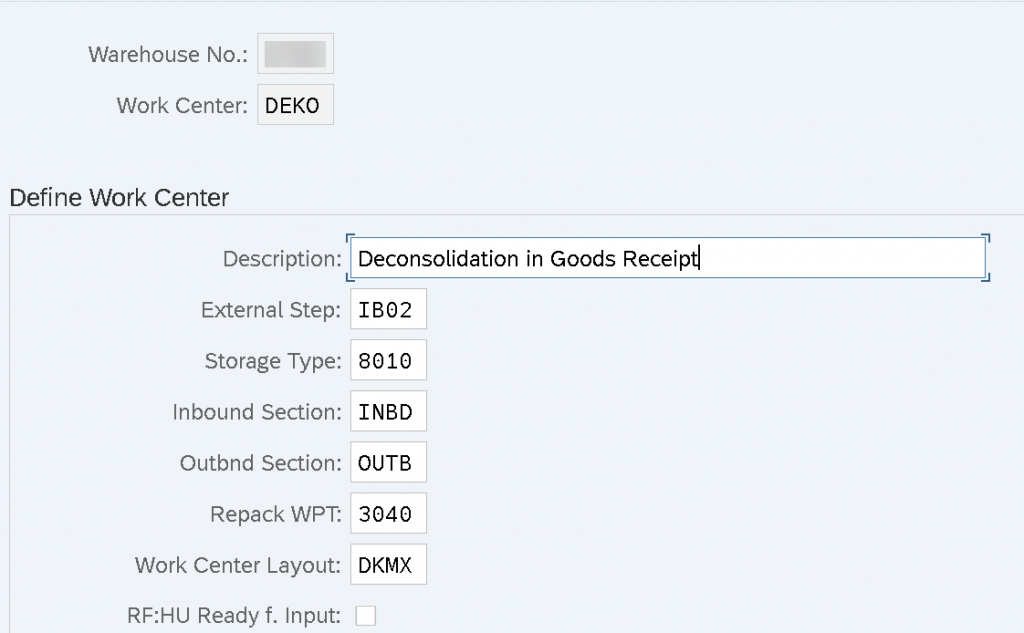The height and width of the screenshot is (633, 1024).
Task: Focus the Description field with Deconsolidation text
Action: click(667, 258)
